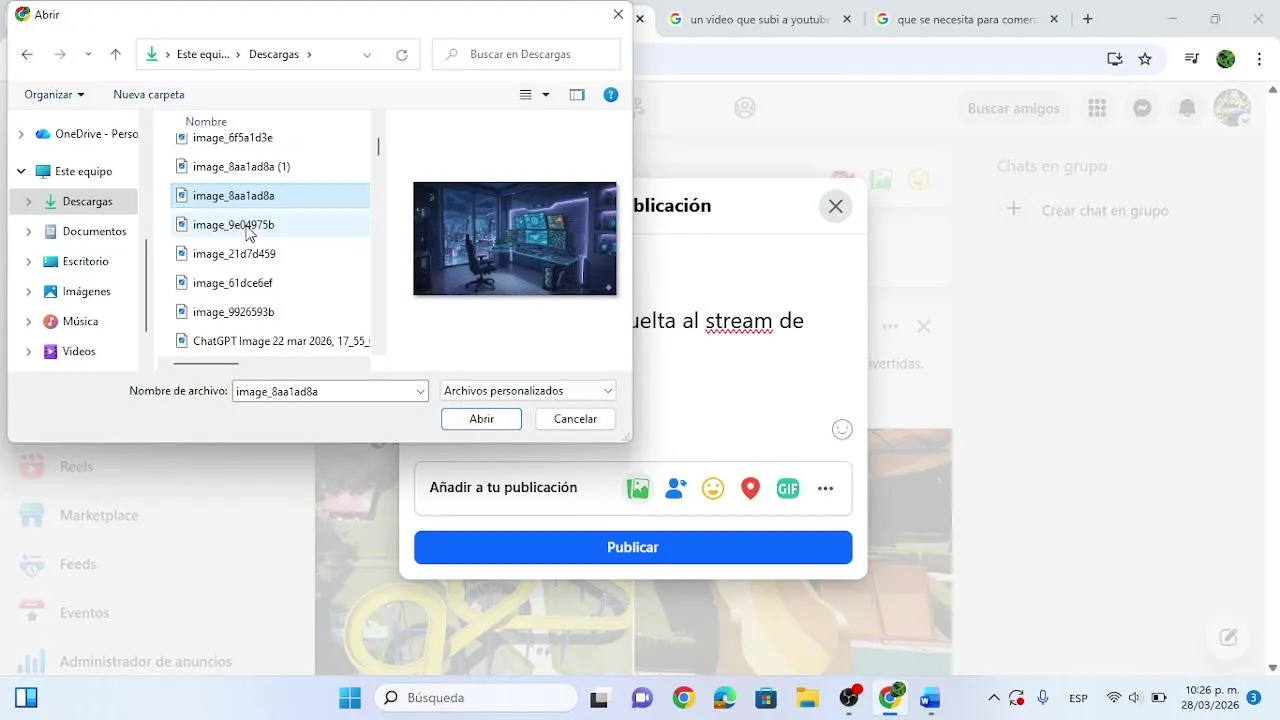Open the view options dropdown arrow
1280x720 pixels.
tap(546, 95)
